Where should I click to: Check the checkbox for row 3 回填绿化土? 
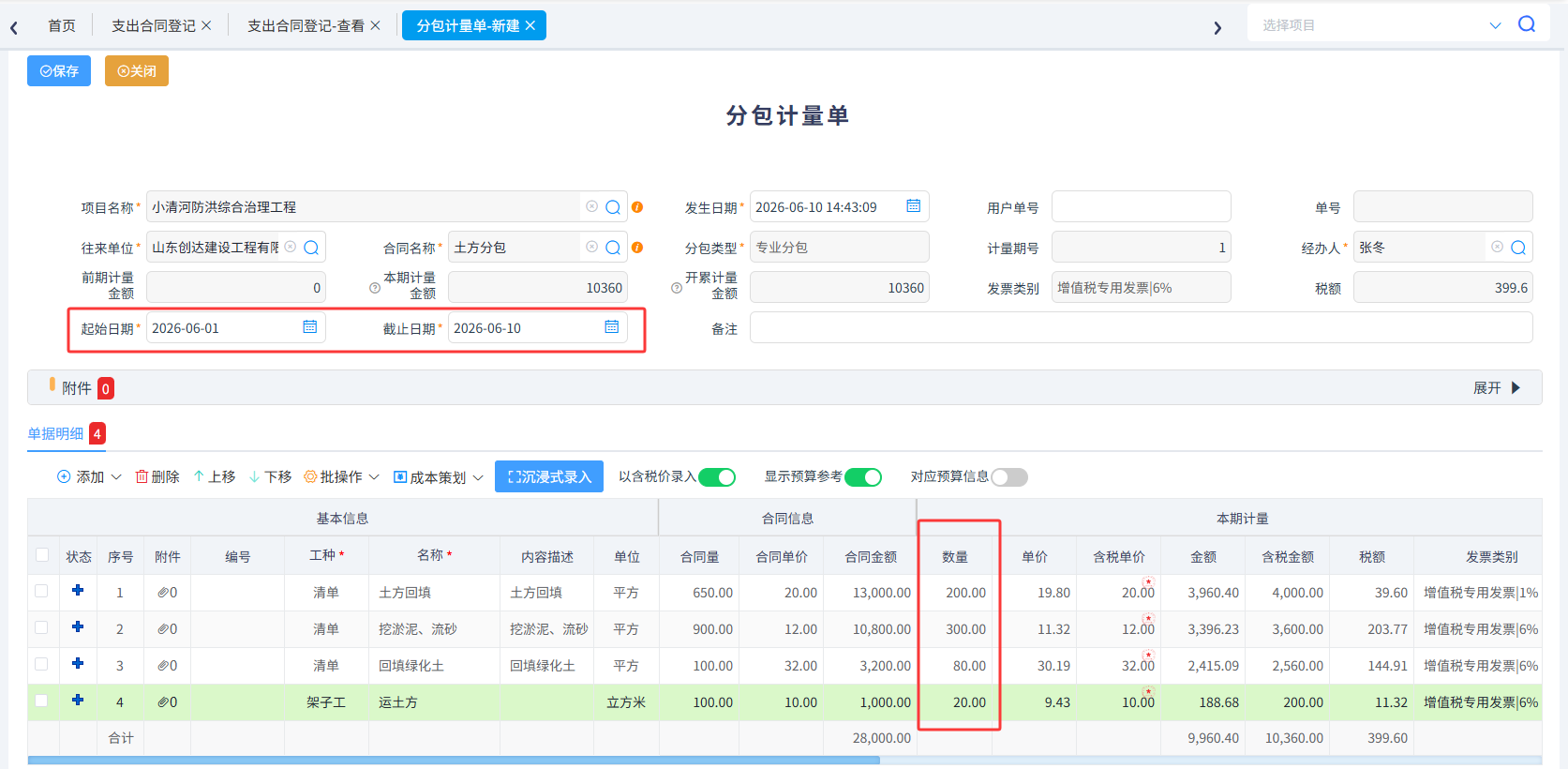pyautogui.click(x=41, y=664)
